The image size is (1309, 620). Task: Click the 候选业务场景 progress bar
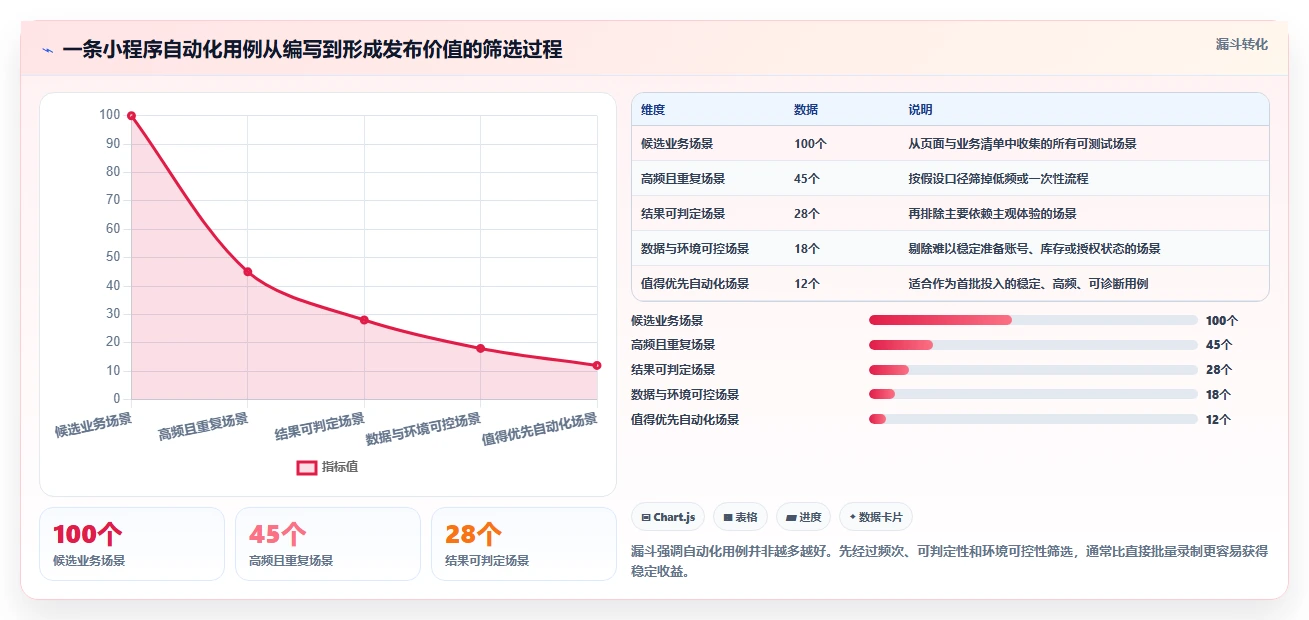coord(1033,320)
